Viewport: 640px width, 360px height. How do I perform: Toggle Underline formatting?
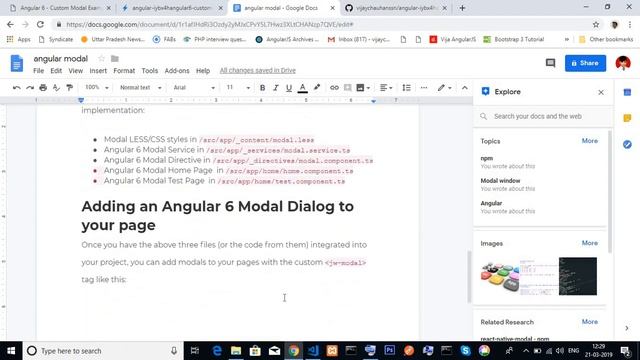289,88
